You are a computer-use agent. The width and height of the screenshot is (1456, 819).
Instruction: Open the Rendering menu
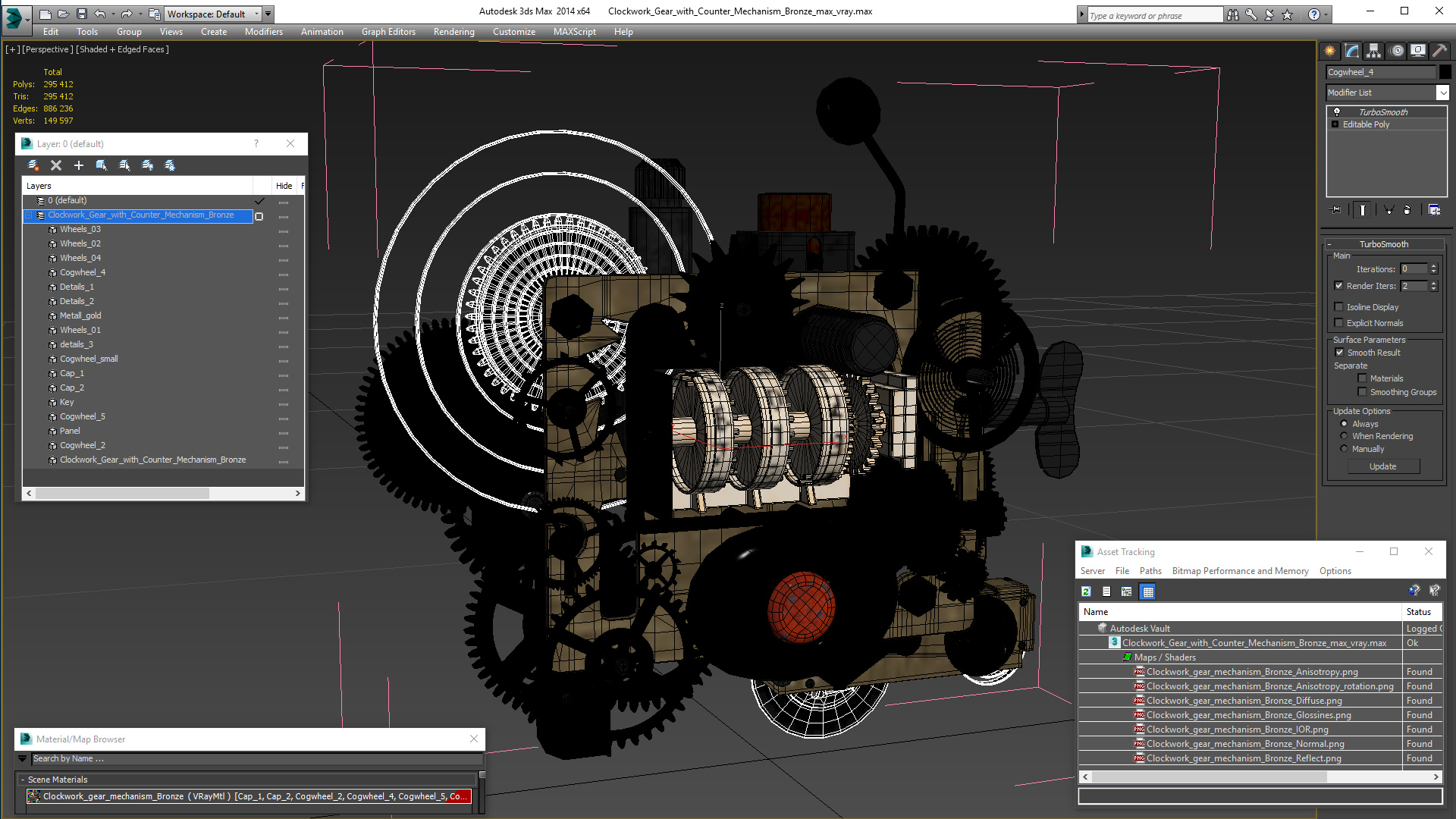pos(453,32)
